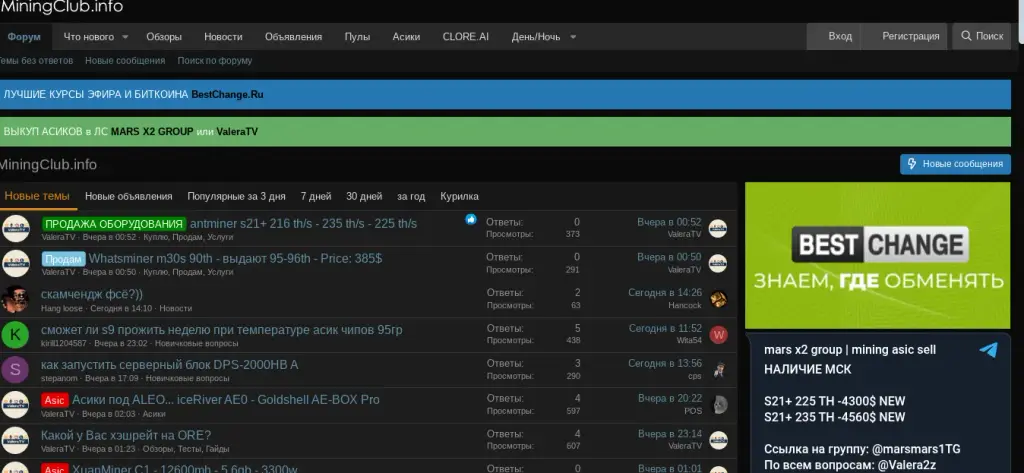Open red W avatar of Wita54

(x=718, y=334)
